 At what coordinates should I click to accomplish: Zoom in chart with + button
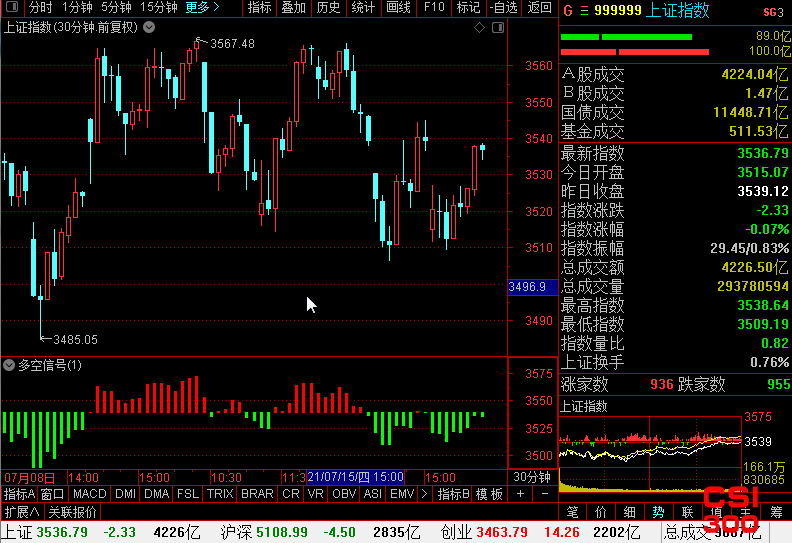[x=520, y=493]
